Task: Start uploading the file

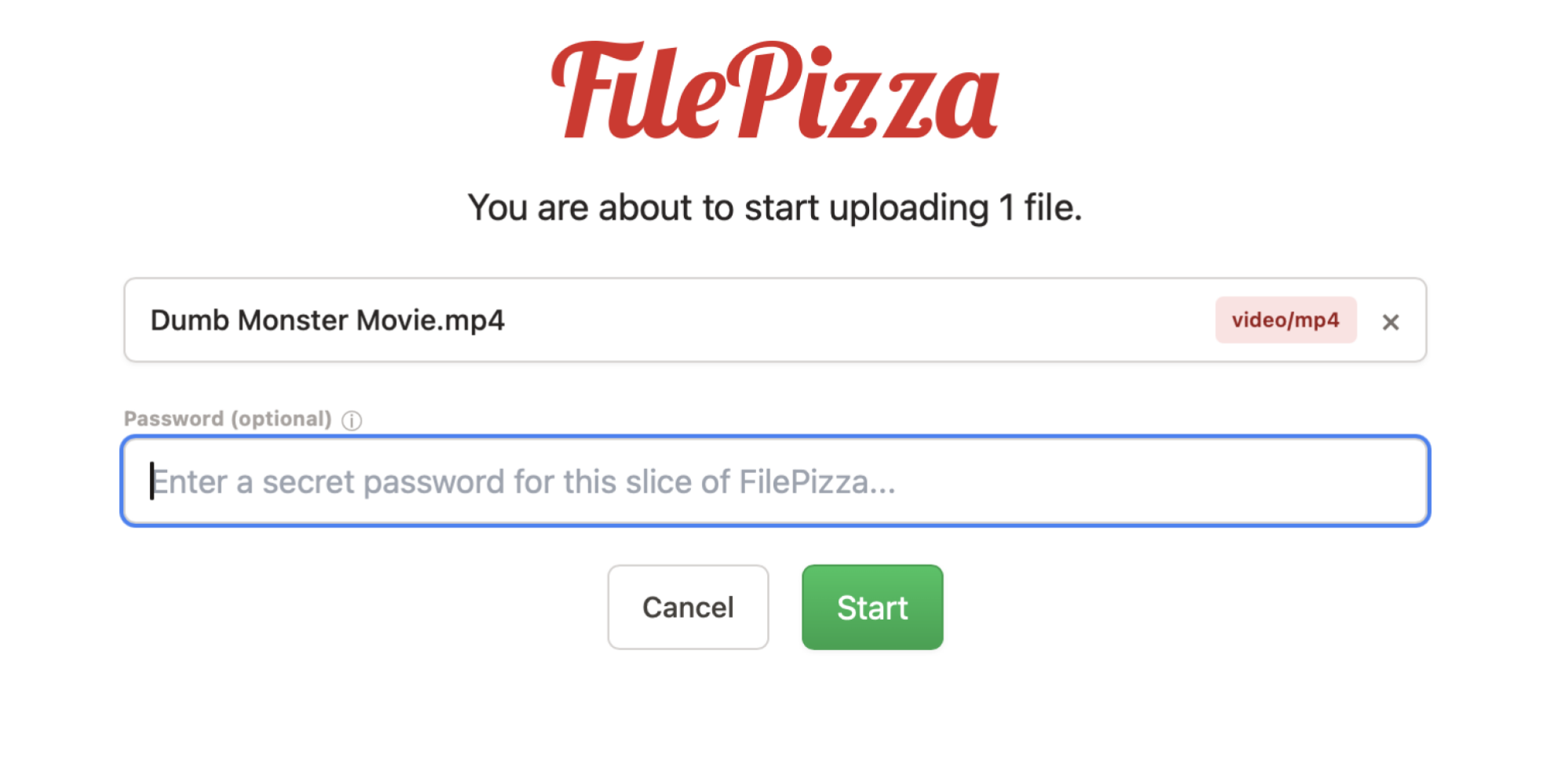Action: pos(871,607)
